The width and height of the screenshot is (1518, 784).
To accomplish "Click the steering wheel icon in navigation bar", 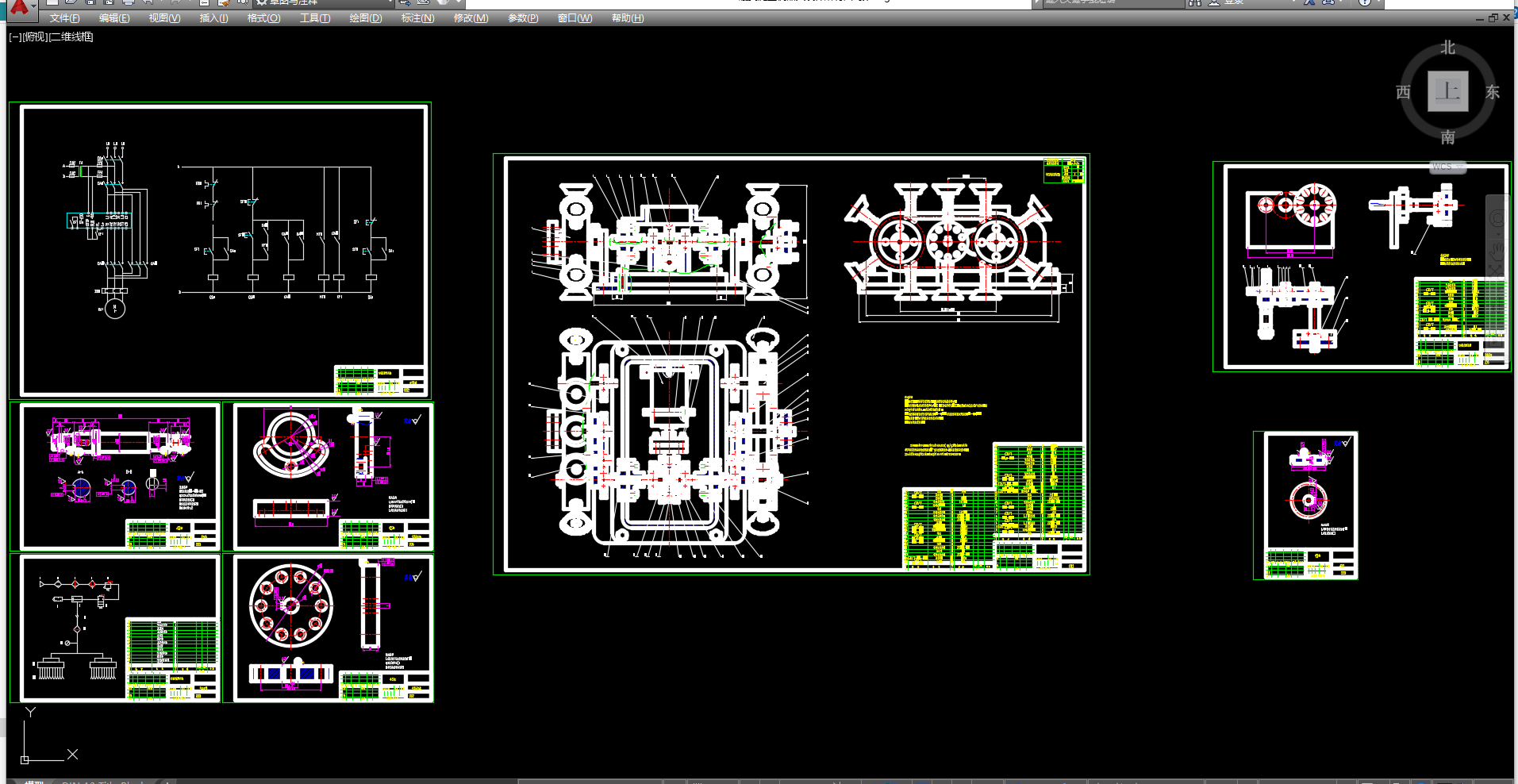I will coord(1497,218).
